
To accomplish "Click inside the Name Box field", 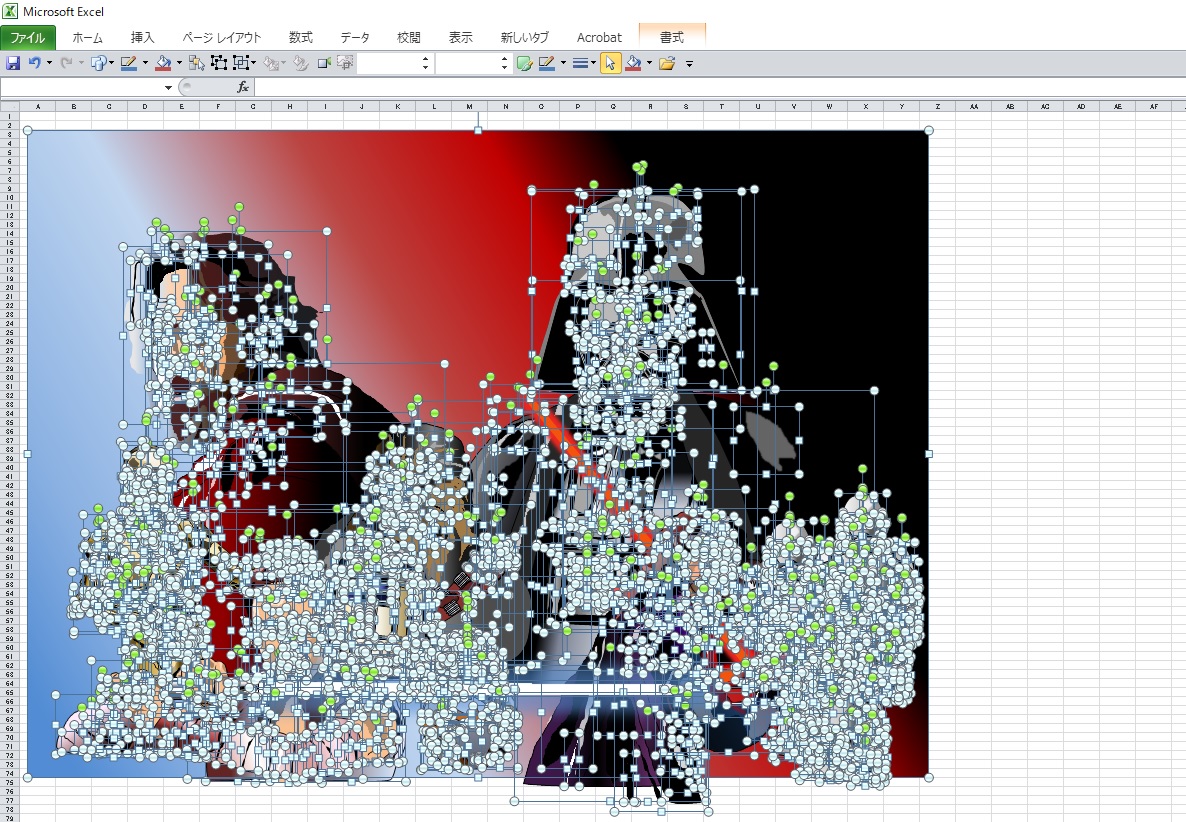I will coord(82,88).
